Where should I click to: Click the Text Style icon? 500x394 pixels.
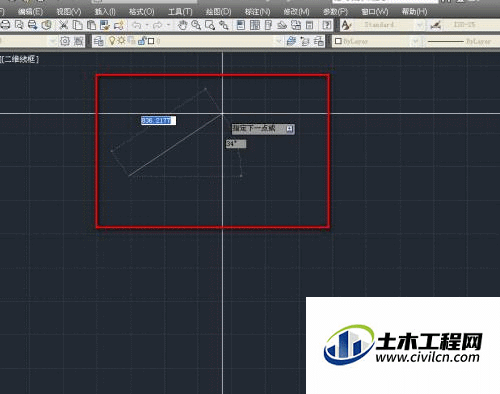(346, 25)
